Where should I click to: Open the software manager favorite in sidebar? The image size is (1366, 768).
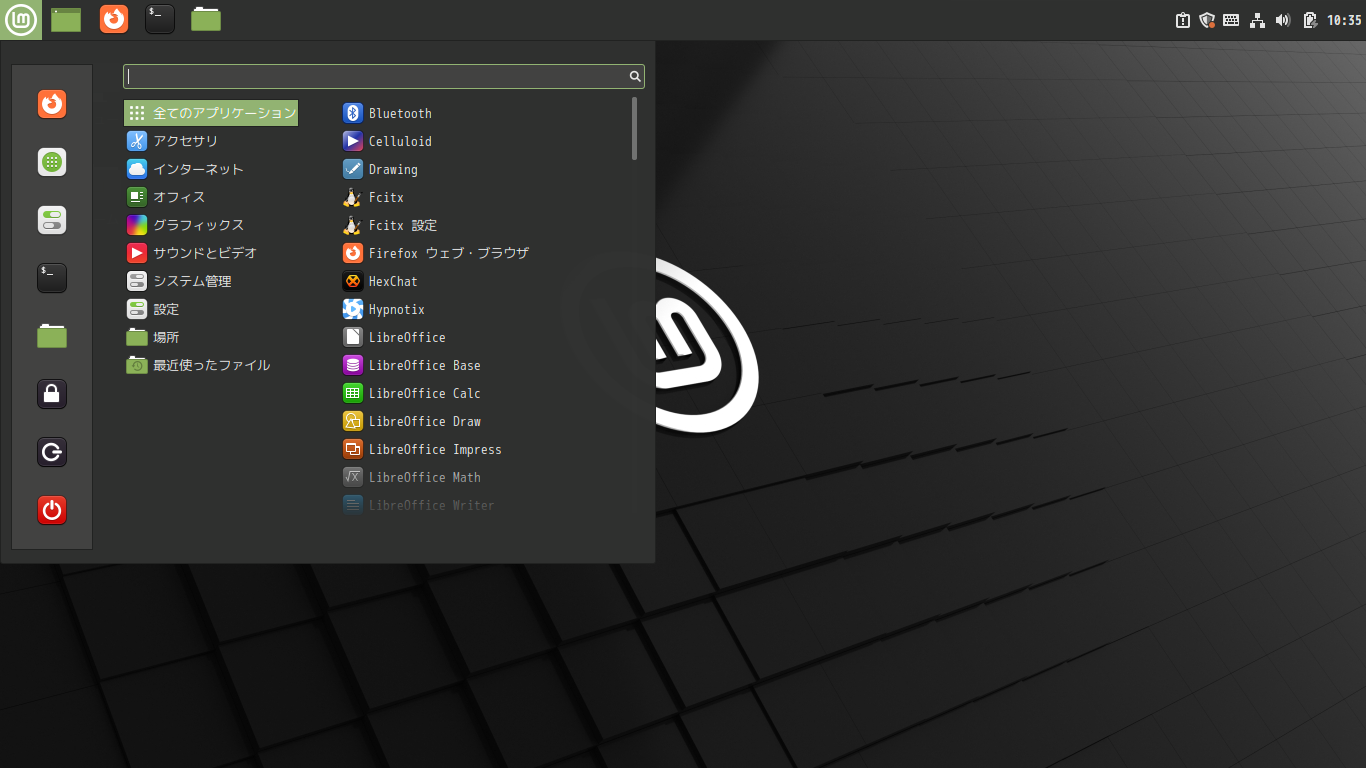coord(52,162)
